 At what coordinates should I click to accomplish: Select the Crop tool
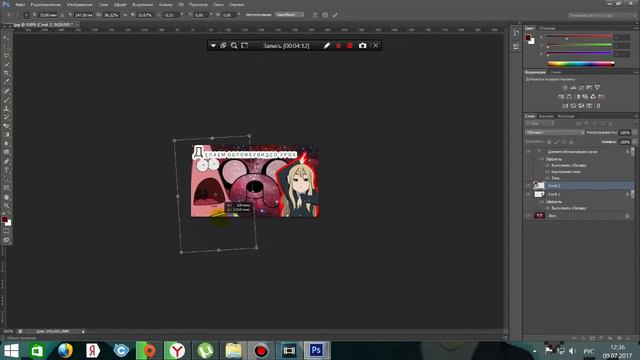pos(6,73)
